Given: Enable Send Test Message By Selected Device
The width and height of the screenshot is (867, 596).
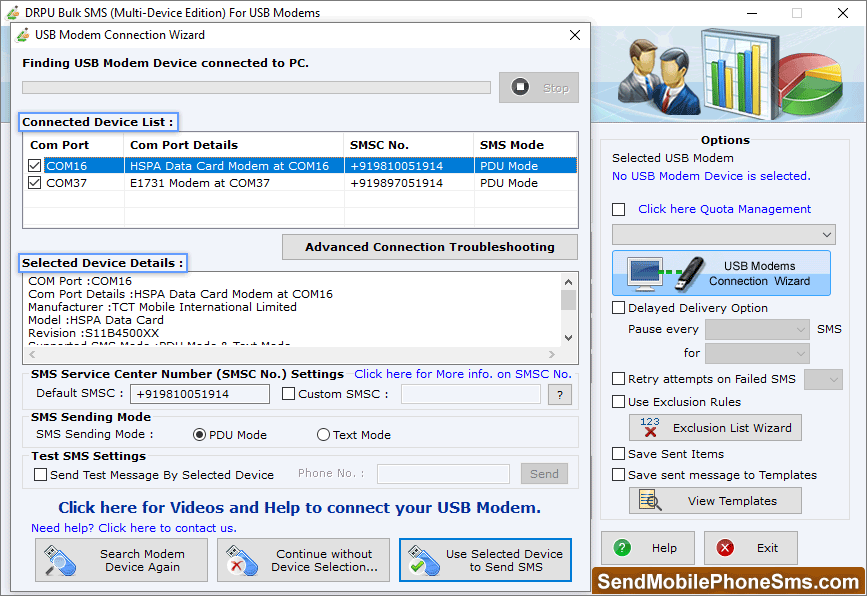Looking at the screenshot, I should [x=40, y=474].
